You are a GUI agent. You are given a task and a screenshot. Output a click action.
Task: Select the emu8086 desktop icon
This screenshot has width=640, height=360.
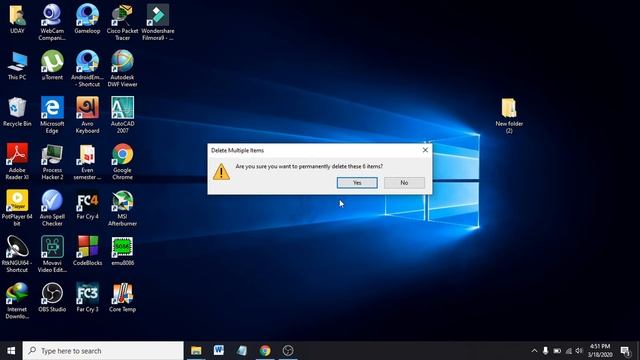click(122, 251)
